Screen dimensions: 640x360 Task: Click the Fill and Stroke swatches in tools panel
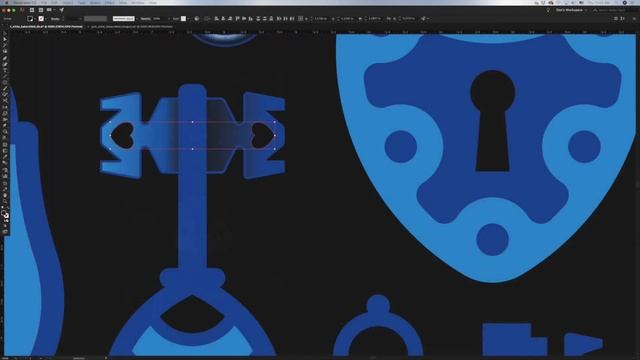[5, 213]
